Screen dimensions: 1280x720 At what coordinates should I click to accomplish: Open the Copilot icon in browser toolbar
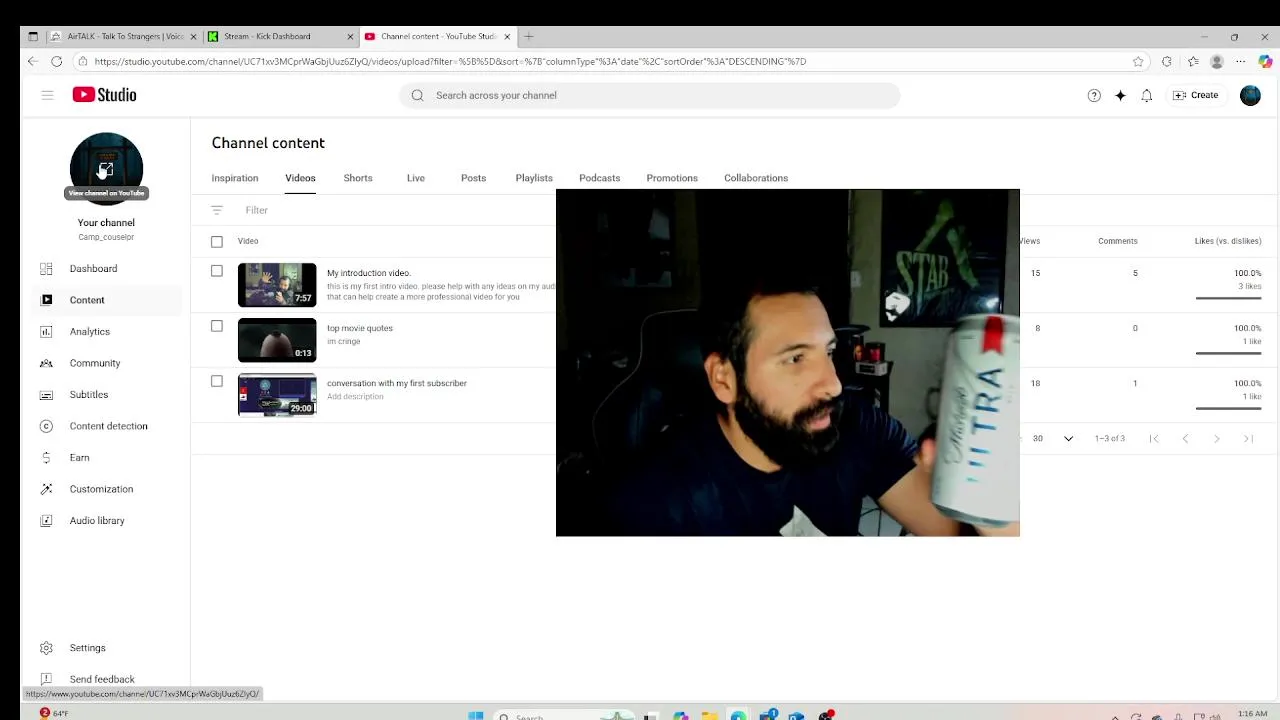coord(1265,61)
